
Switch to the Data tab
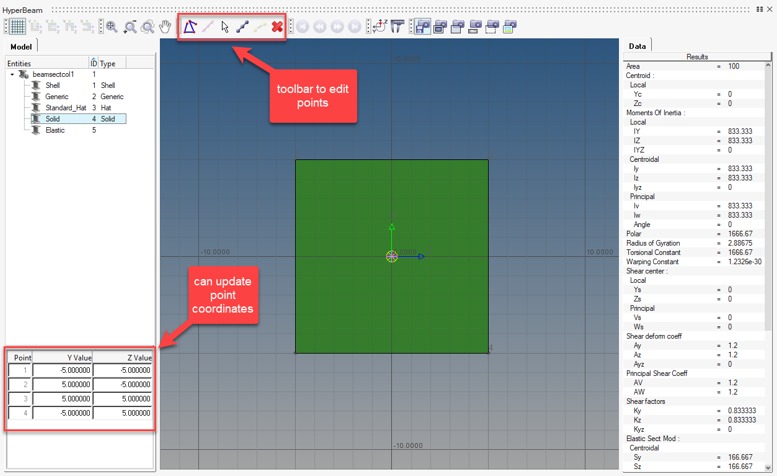[637, 46]
